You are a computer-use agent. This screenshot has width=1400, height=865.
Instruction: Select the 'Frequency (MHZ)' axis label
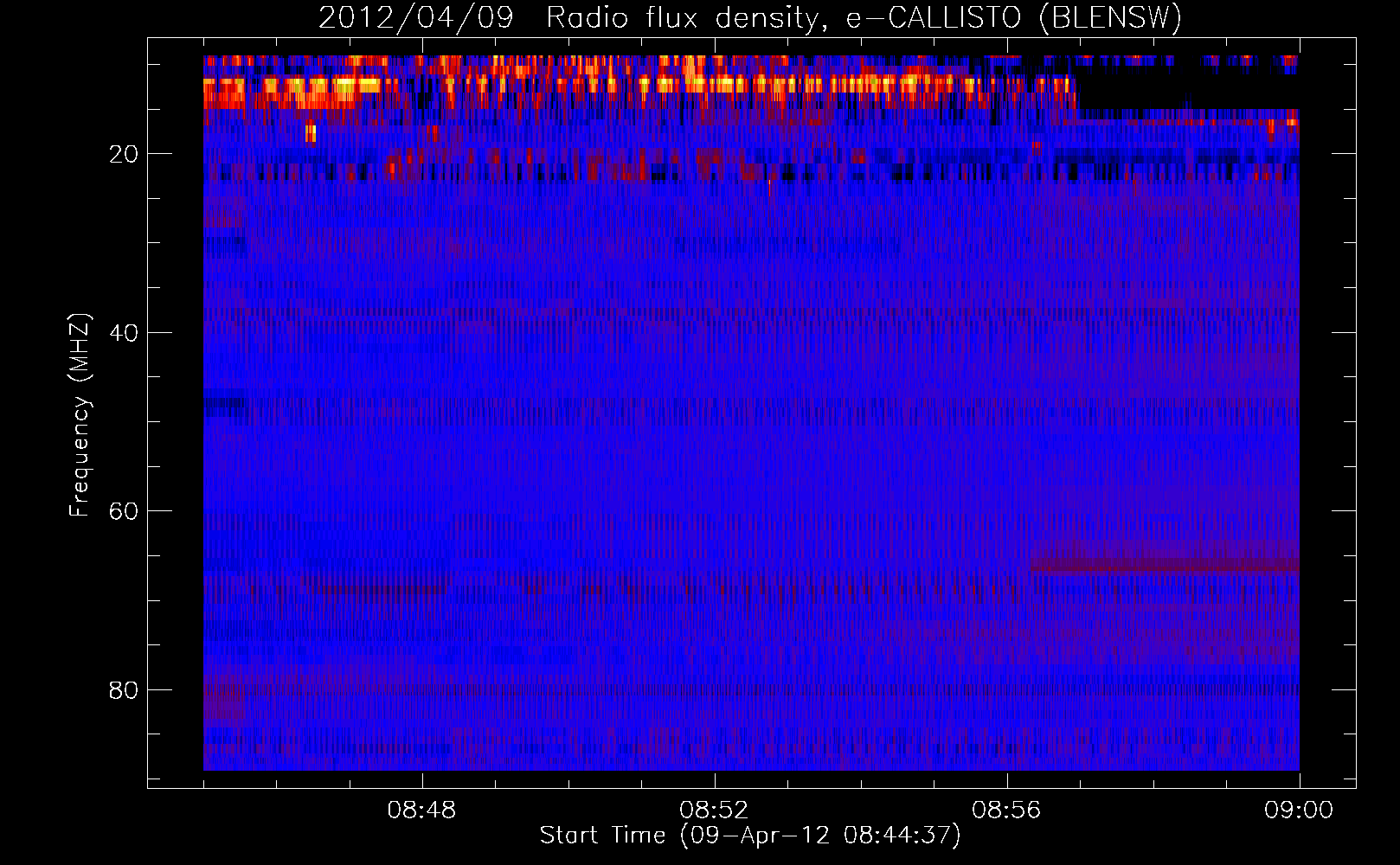80,415
